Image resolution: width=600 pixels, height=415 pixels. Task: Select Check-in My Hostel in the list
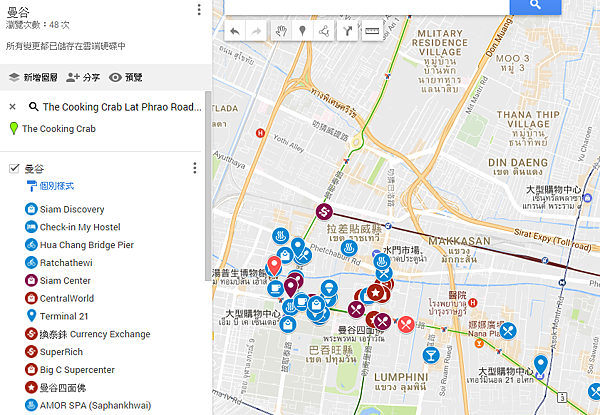(x=80, y=227)
